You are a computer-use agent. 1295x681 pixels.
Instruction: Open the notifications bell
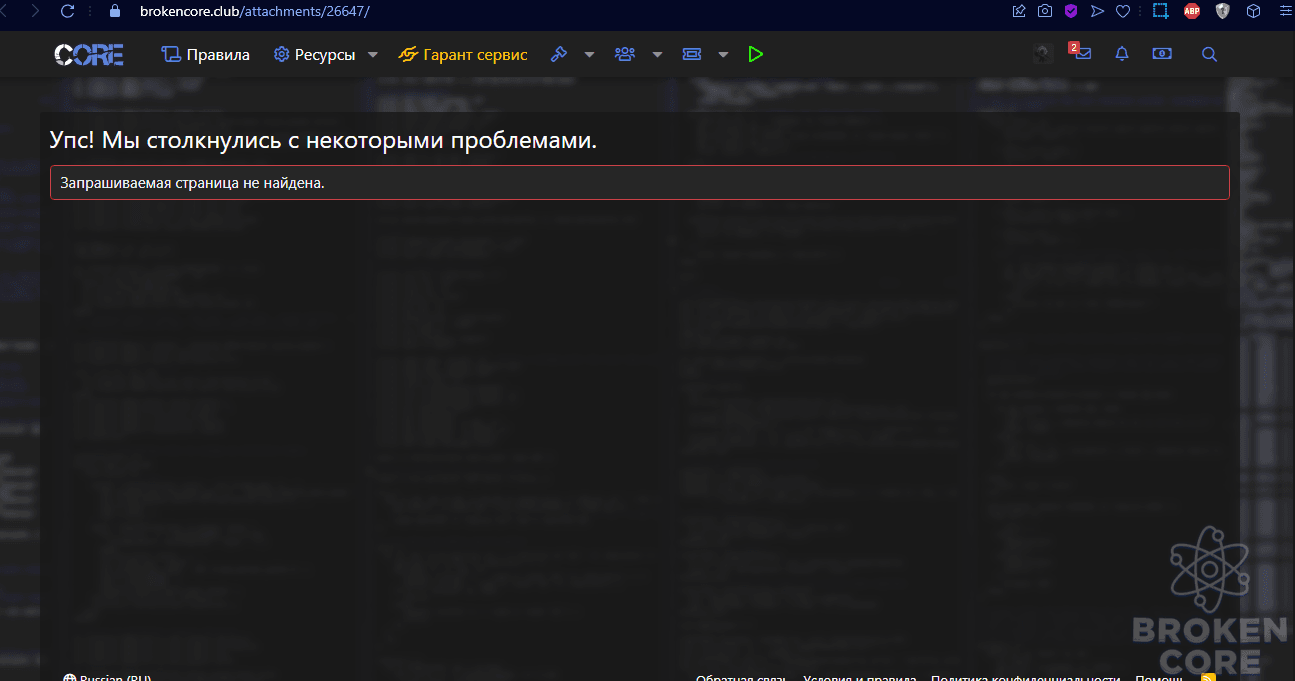(x=1122, y=55)
